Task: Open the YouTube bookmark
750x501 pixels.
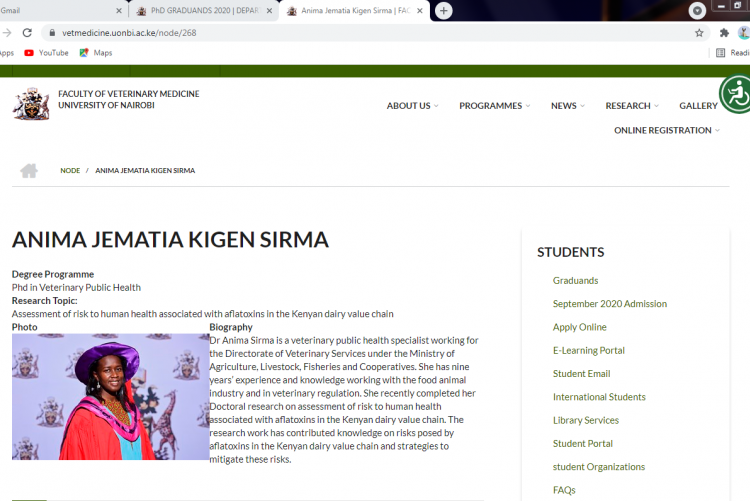Action: click(46, 53)
